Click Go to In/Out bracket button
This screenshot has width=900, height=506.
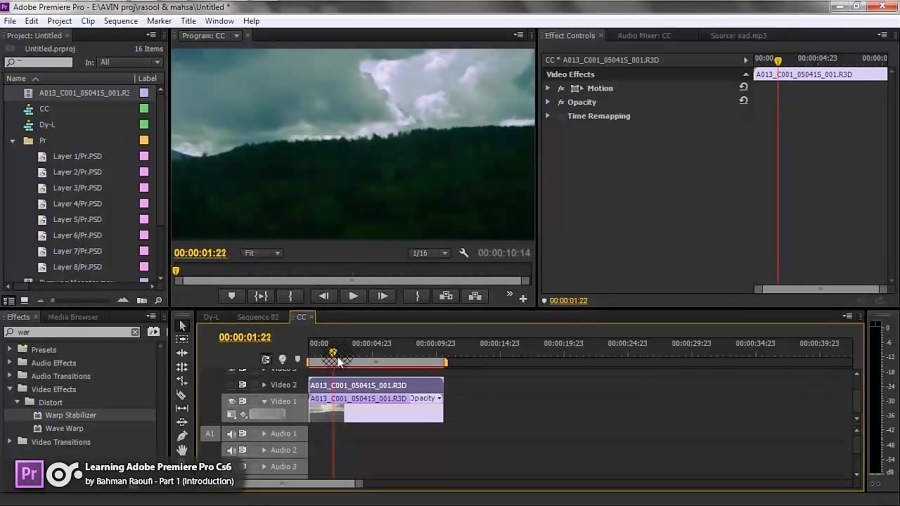click(261, 296)
